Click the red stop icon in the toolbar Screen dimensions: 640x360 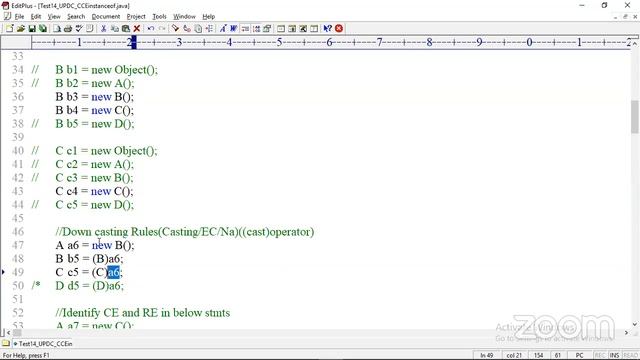[339, 29]
